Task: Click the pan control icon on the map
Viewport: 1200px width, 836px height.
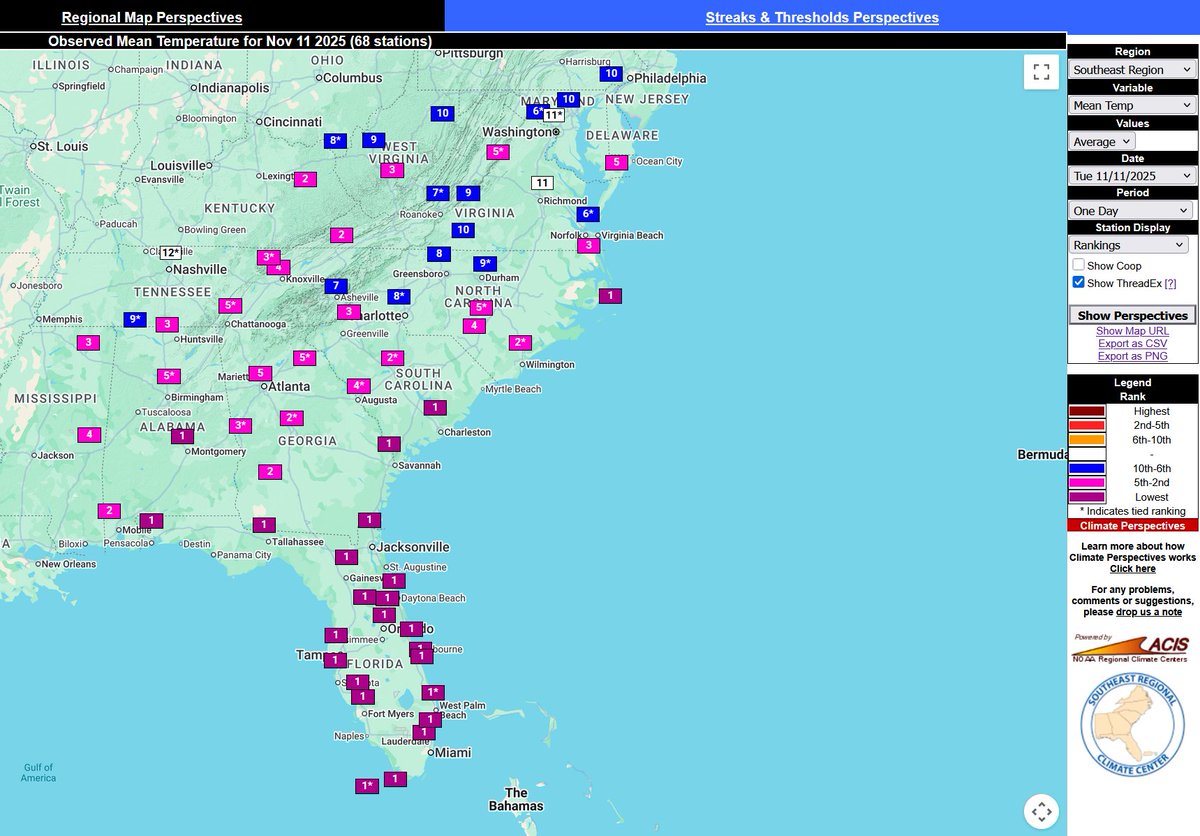Action: 1041,811
